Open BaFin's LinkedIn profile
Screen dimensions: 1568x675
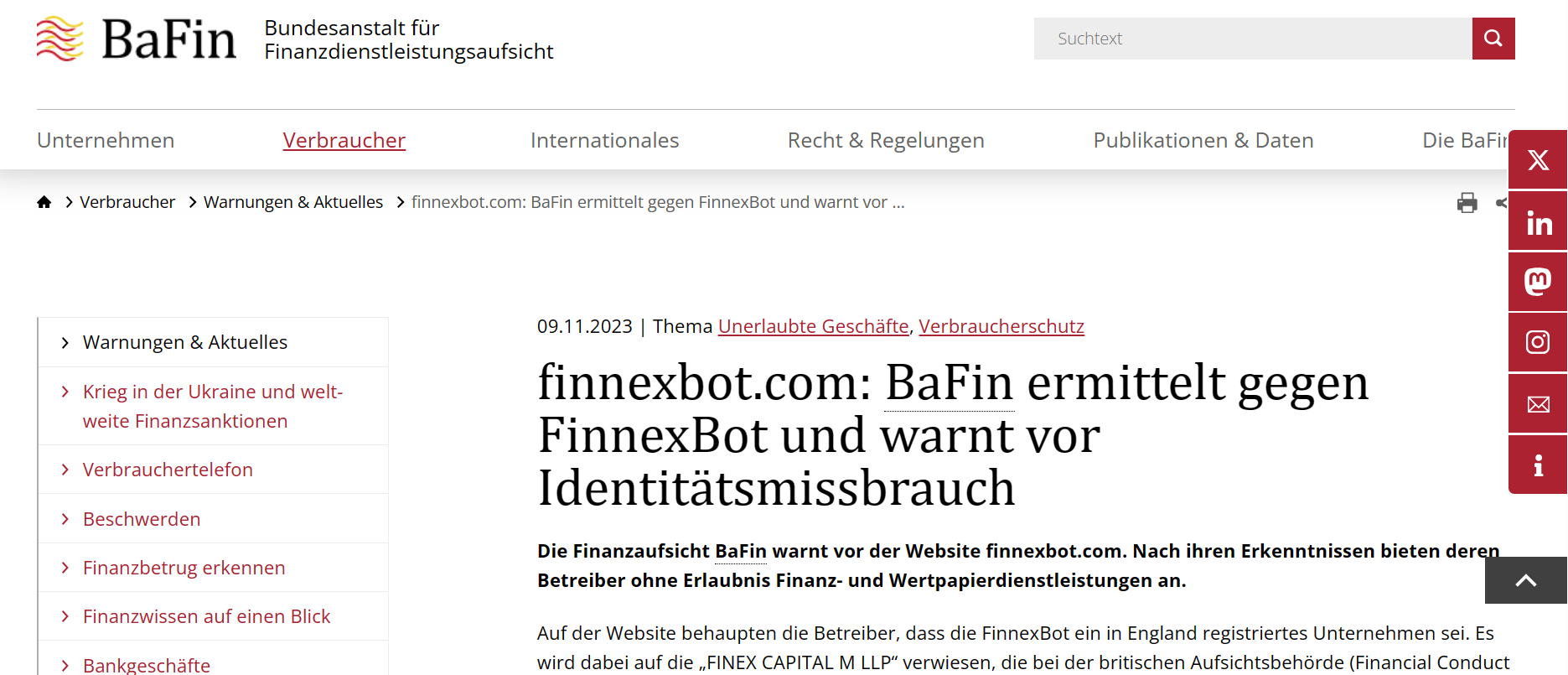pyautogui.click(x=1538, y=221)
